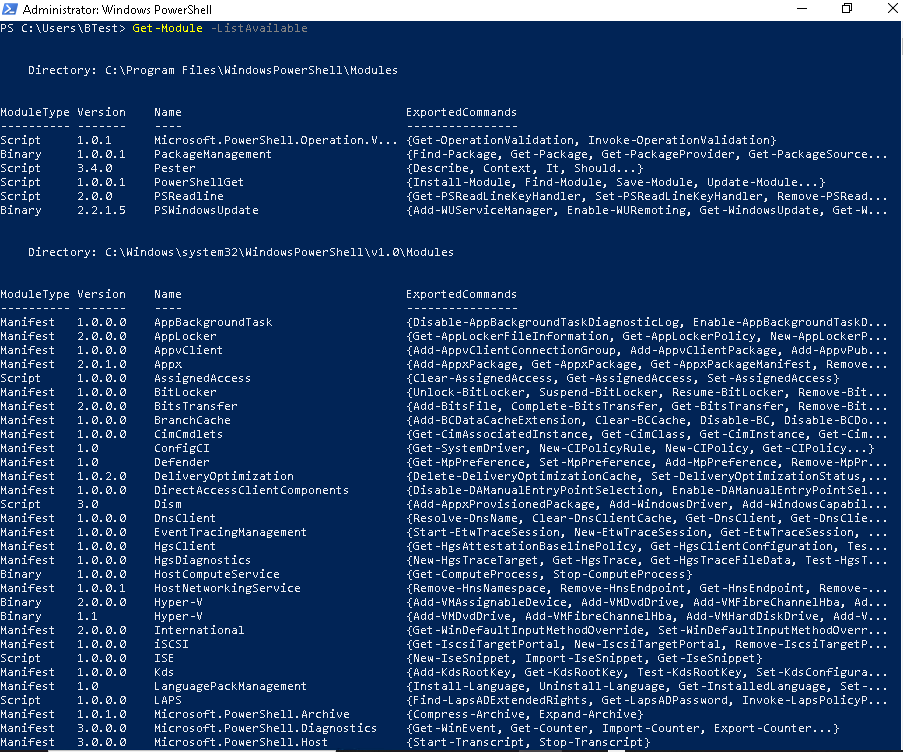The width and height of the screenshot is (903, 752).
Task: Click the iSCSI module name
Action: 171,644
